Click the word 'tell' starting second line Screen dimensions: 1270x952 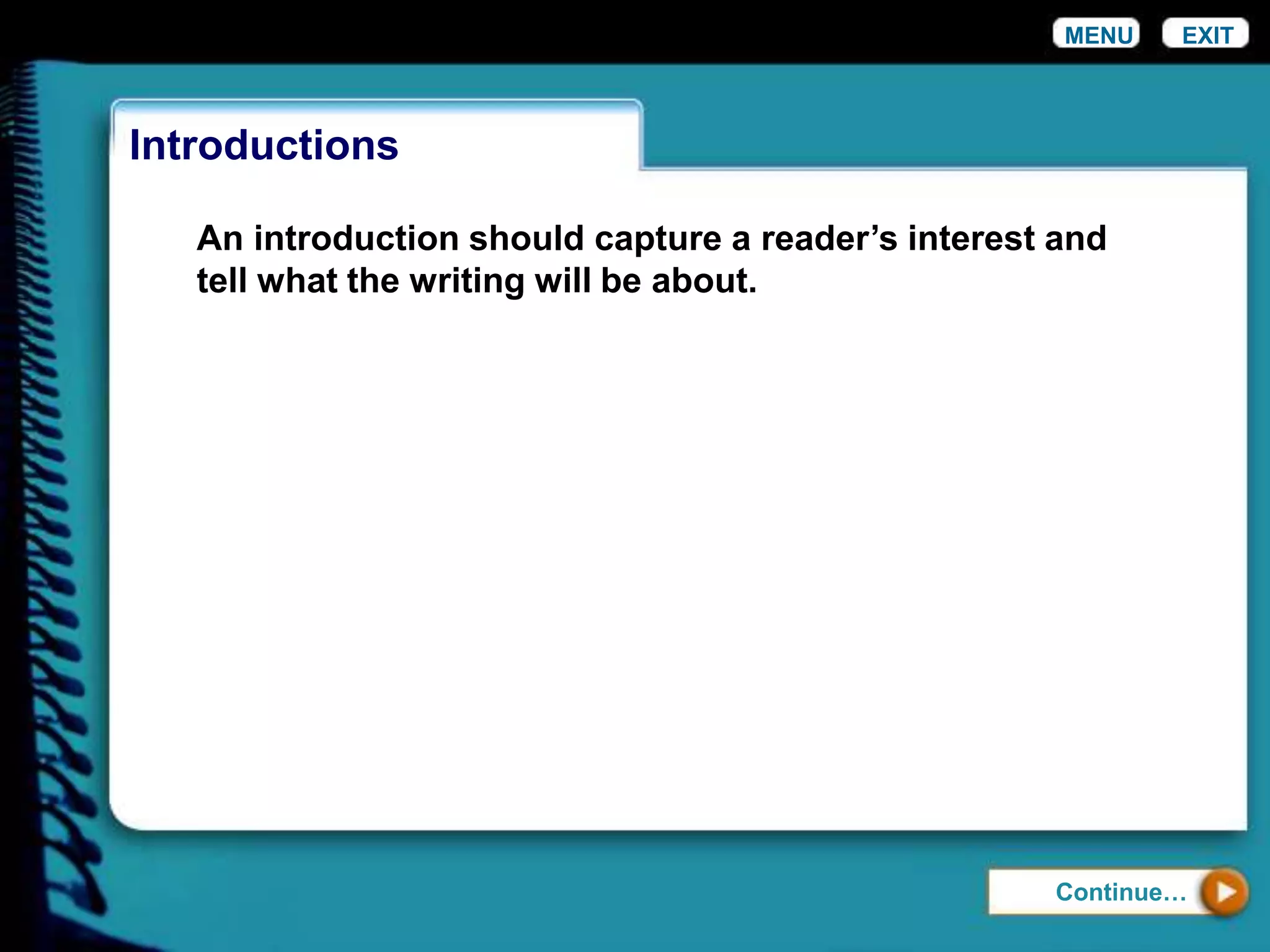pyautogui.click(x=221, y=281)
